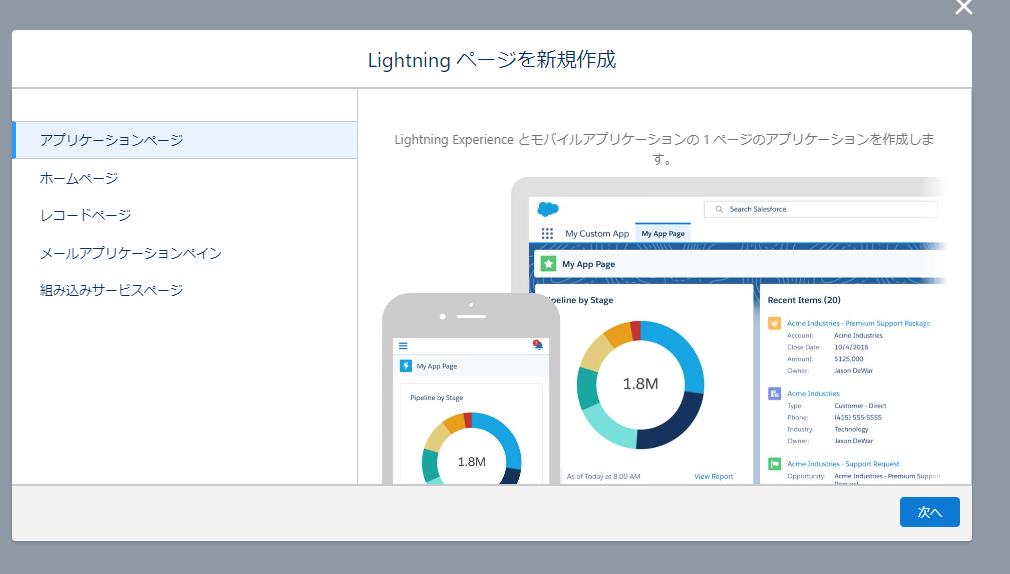Click the (415) 555-5555 phone value
The width and height of the screenshot is (1010, 574).
(x=858, y=417)
